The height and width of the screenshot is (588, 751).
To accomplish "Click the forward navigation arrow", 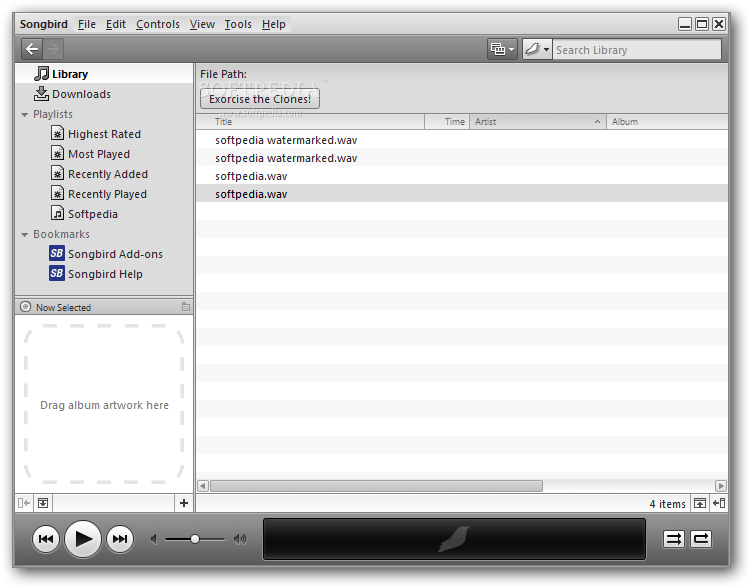I will 53,49.
